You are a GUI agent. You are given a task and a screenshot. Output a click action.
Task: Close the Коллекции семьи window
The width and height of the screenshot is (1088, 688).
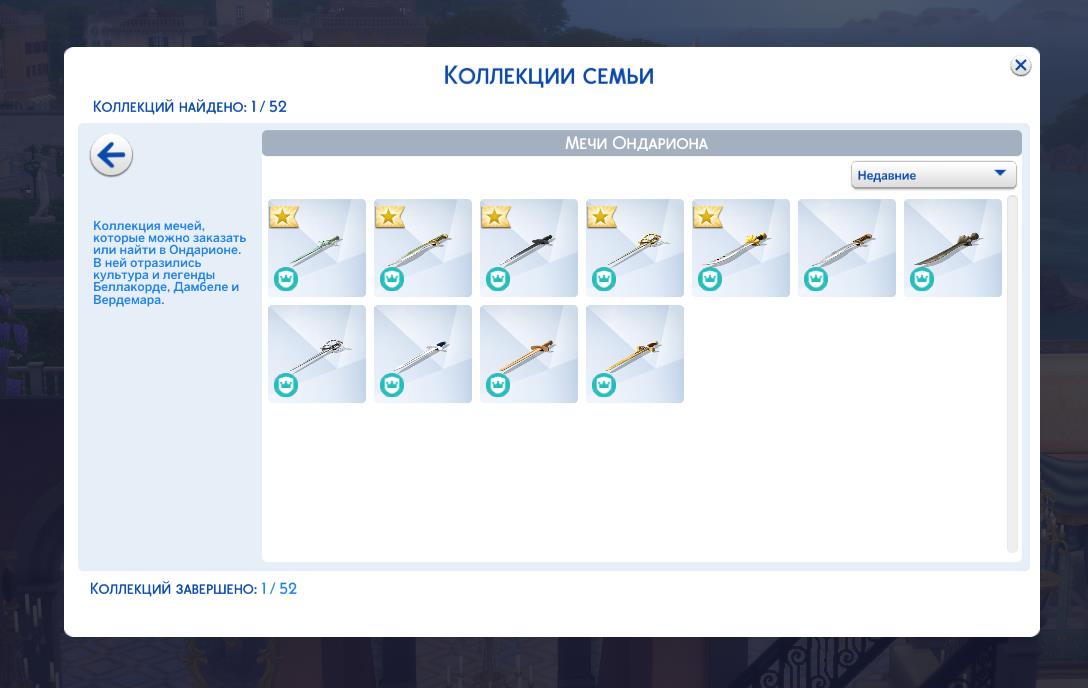point(1020,66)
